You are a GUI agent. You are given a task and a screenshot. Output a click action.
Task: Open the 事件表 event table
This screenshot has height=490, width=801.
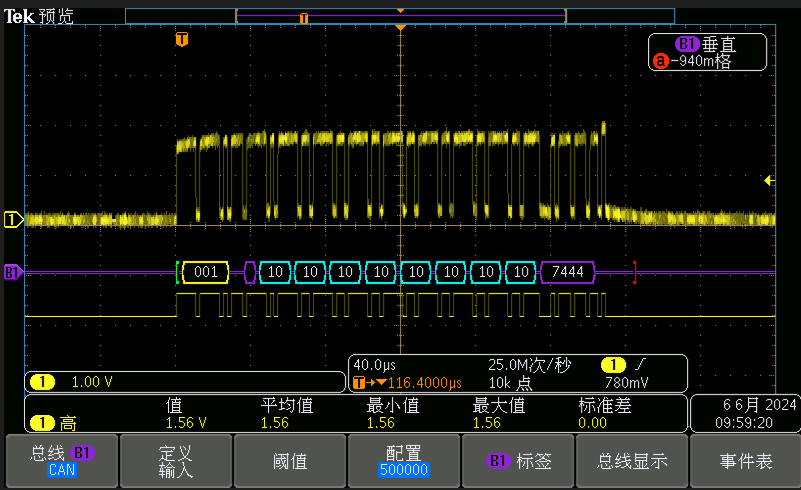coord(745,461)
